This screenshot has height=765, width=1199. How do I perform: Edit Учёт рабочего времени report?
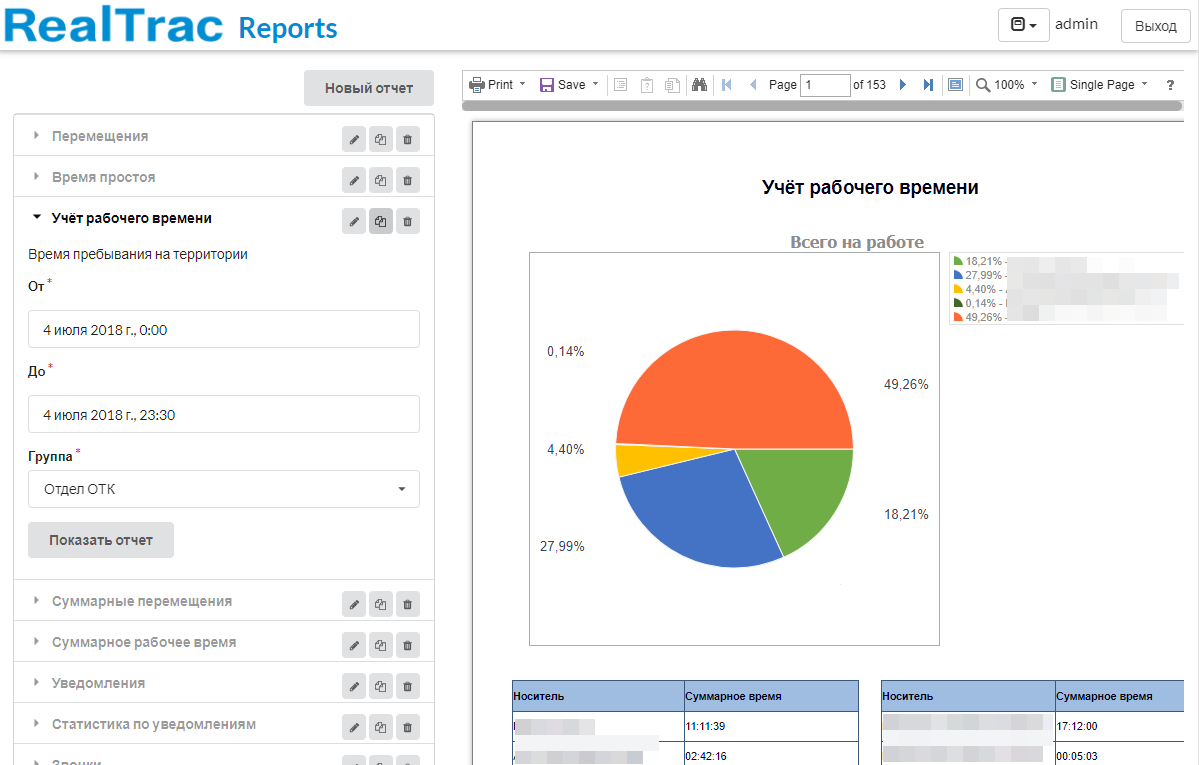click(353, 221)
